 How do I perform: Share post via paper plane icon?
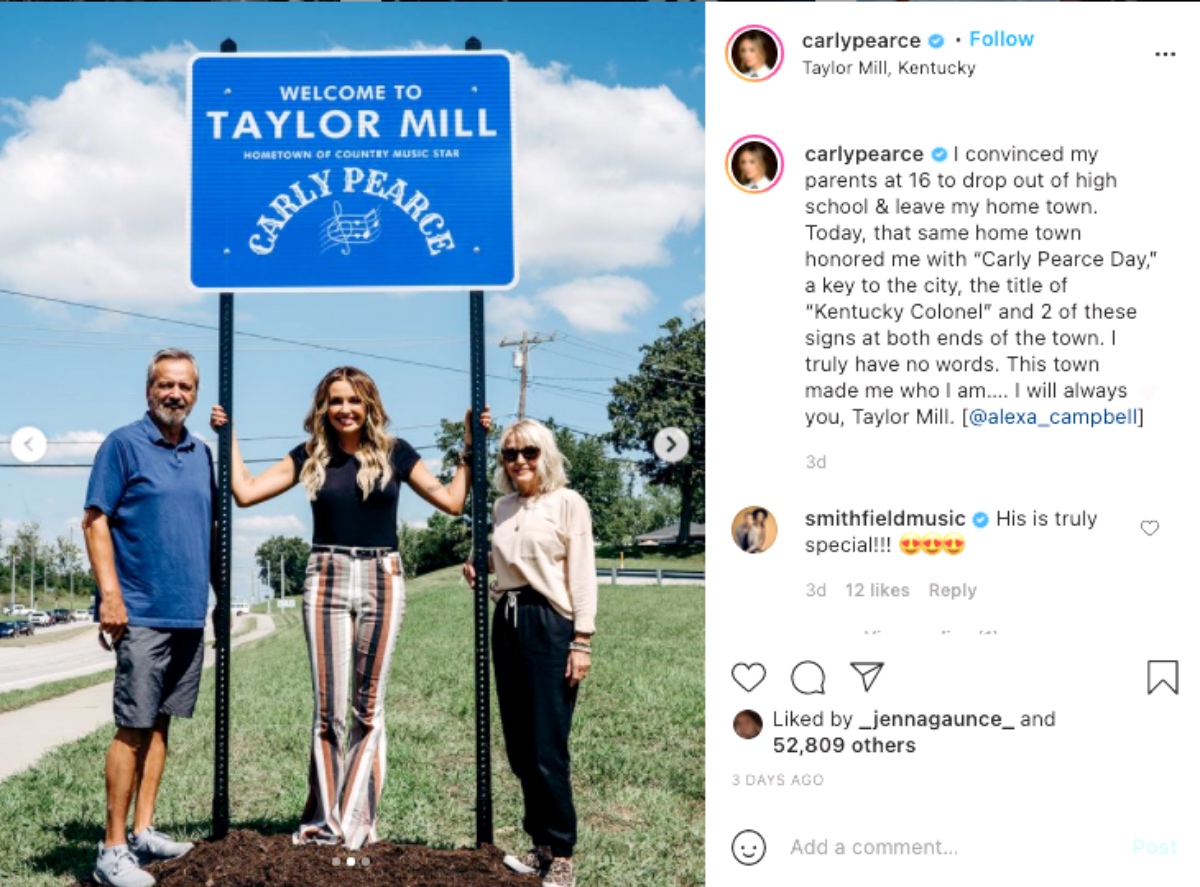coord(867,676)
